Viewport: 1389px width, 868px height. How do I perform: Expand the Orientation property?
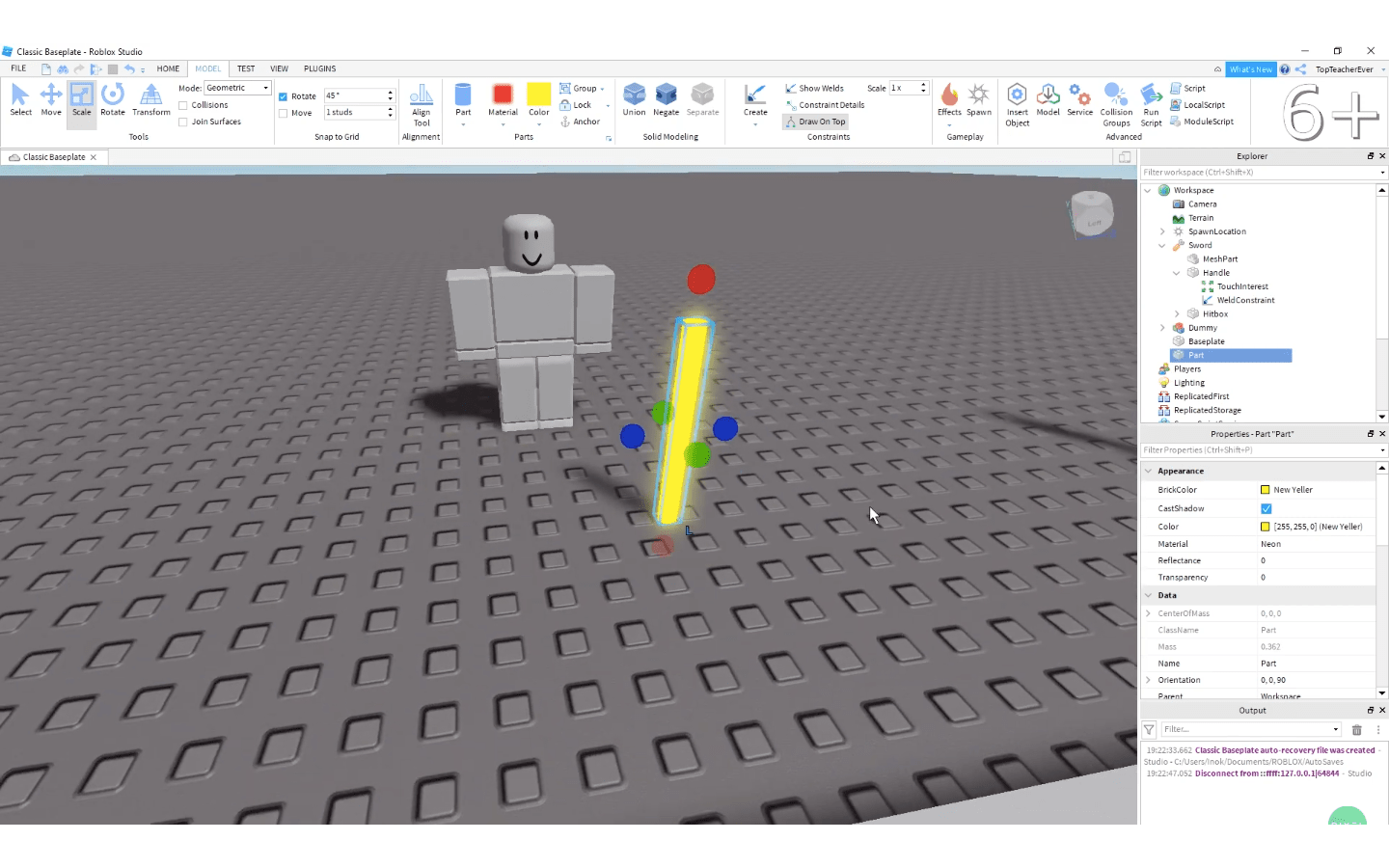(x=1149, y=680)
